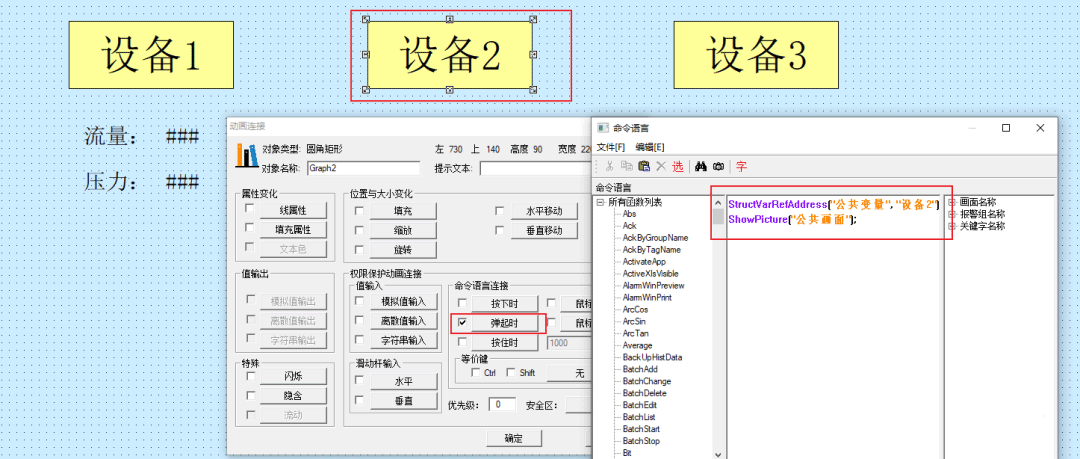Open the 文件[F] menu
Image resolution: width=1080 pixels, height=459 pixels.
coord(610,147)
